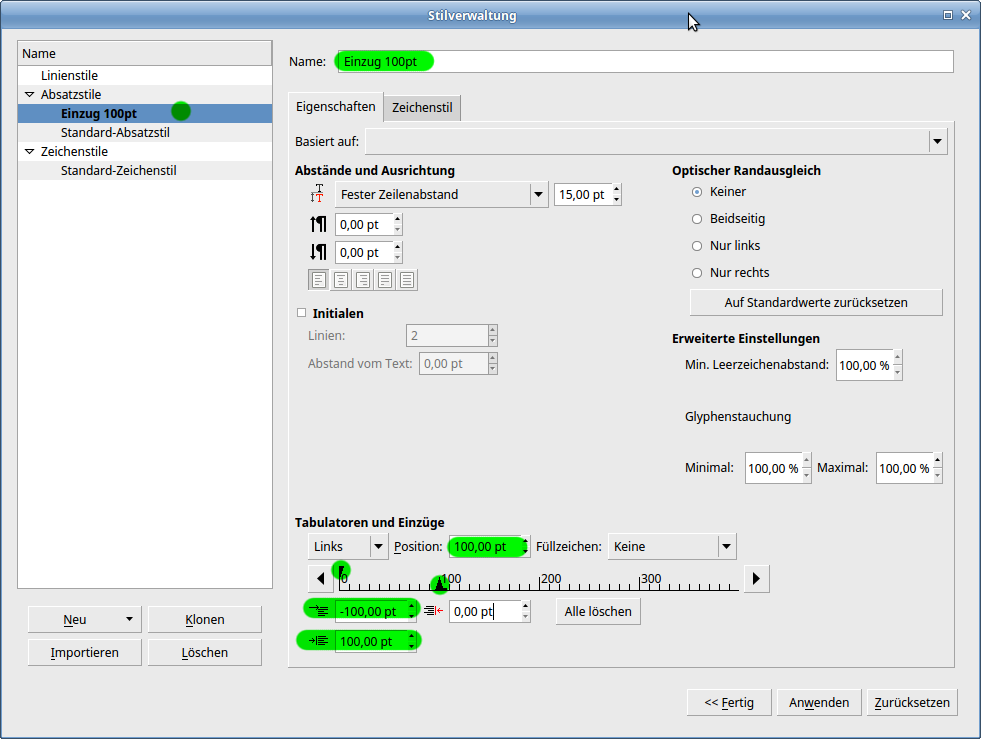Select the Beidseitig radio option
This screenshot has height=739, width=981.
pyautogui.click(x=697, y=218)
